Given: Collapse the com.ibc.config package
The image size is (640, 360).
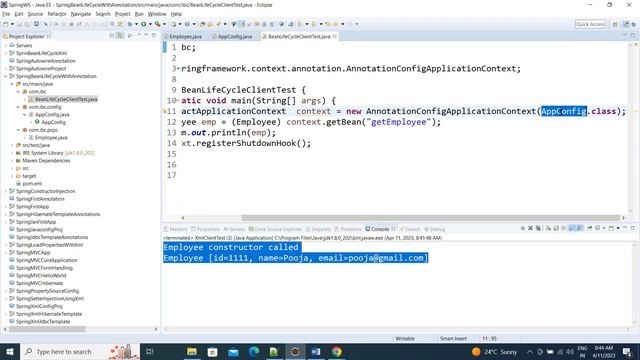Looking at the screenshot, I should [18, 107].
